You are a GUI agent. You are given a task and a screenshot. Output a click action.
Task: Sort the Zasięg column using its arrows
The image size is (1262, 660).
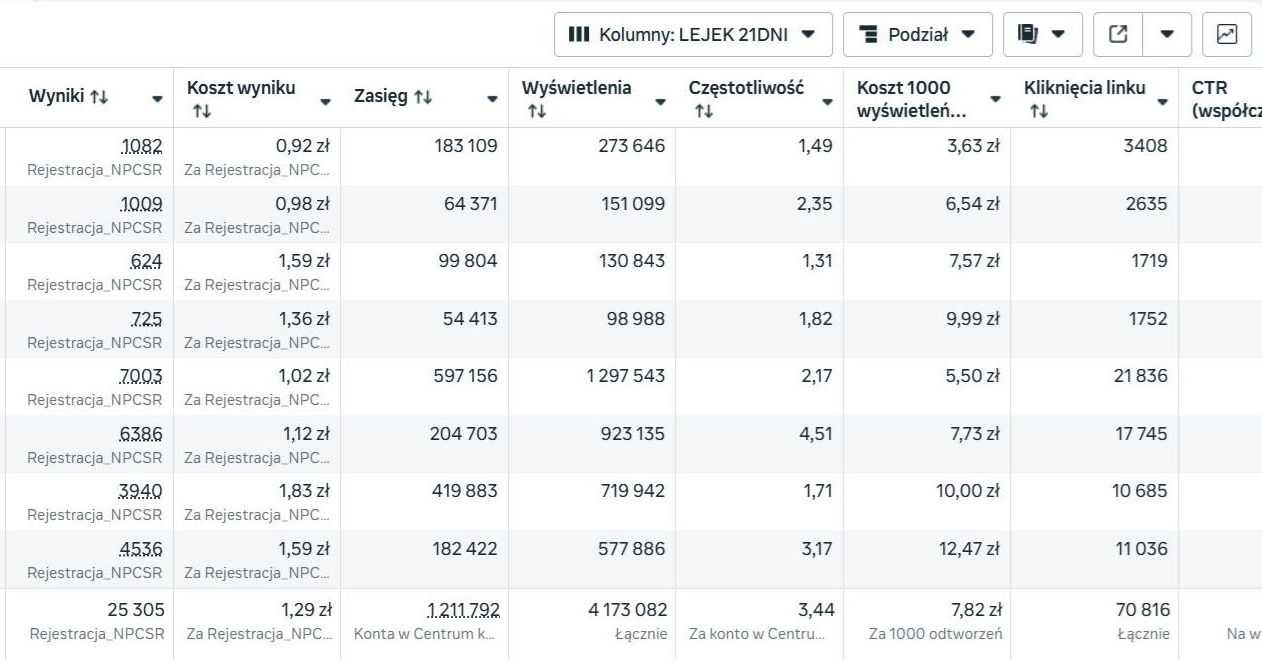coord(423,98)
